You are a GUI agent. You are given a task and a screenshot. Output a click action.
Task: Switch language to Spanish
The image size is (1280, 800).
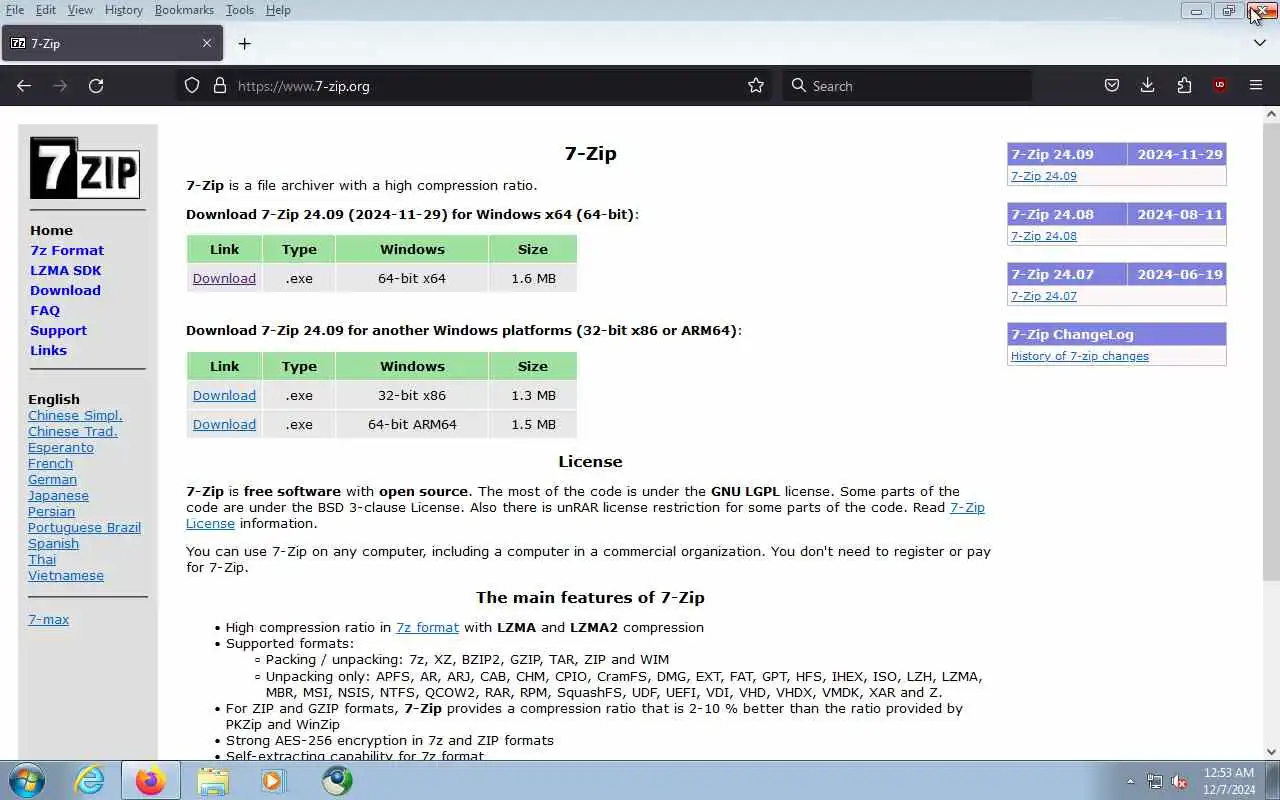53,543
